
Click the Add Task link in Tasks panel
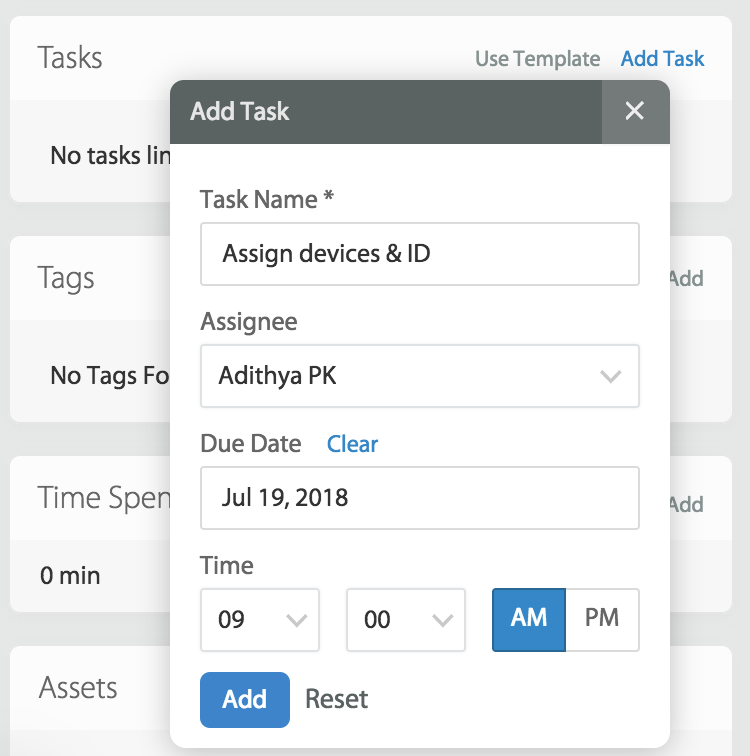tap(662, 59)
